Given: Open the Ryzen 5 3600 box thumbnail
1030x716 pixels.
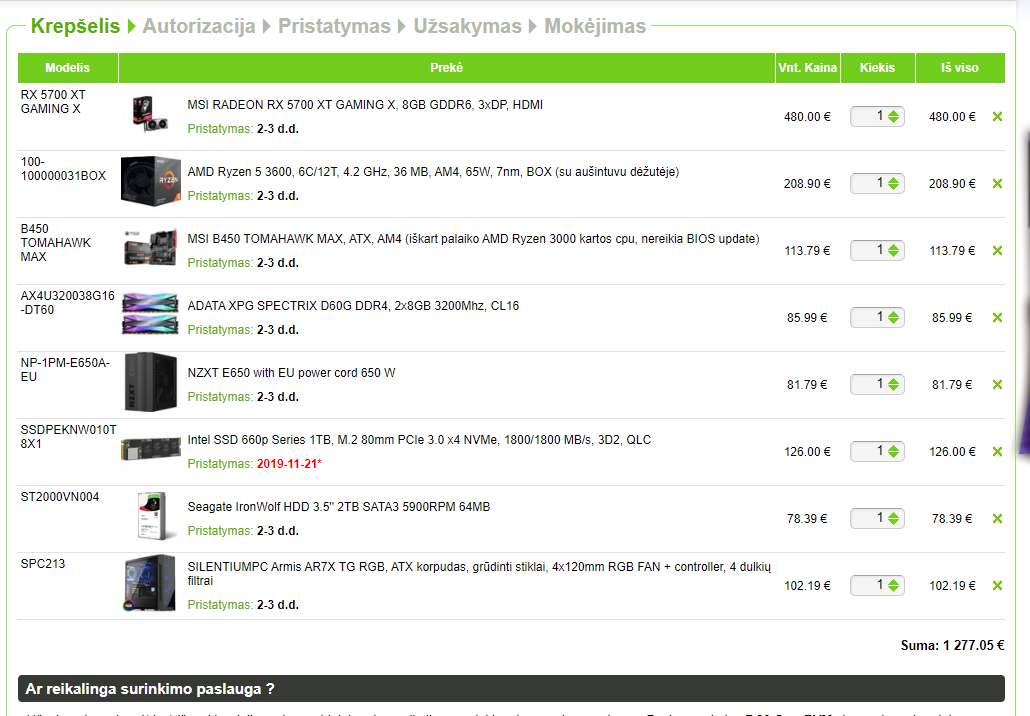Looking at the screenshot, I should 151,181.
